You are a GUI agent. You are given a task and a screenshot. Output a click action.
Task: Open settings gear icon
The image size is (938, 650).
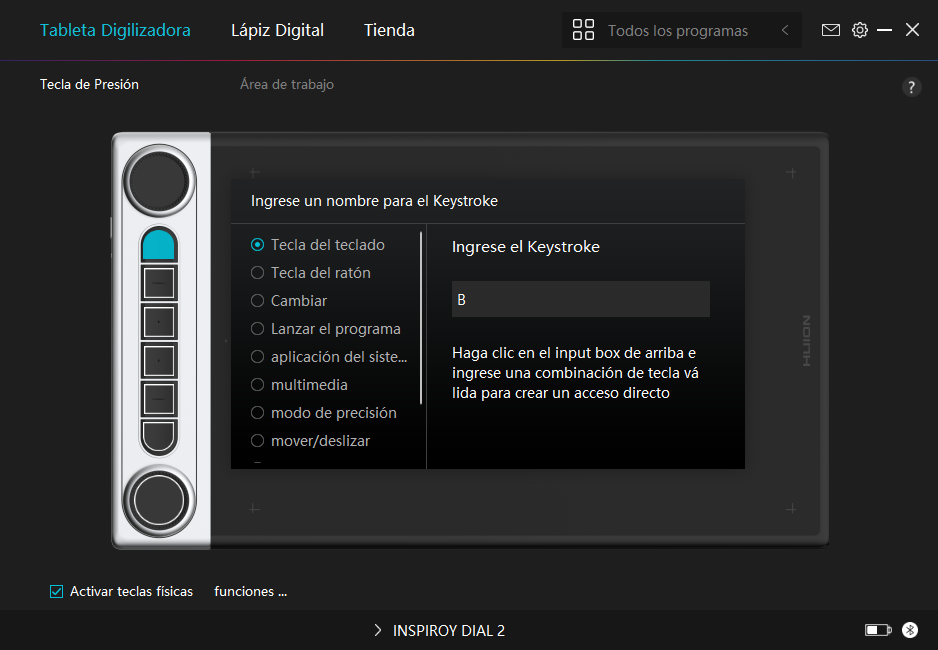[x=860, y=30]
